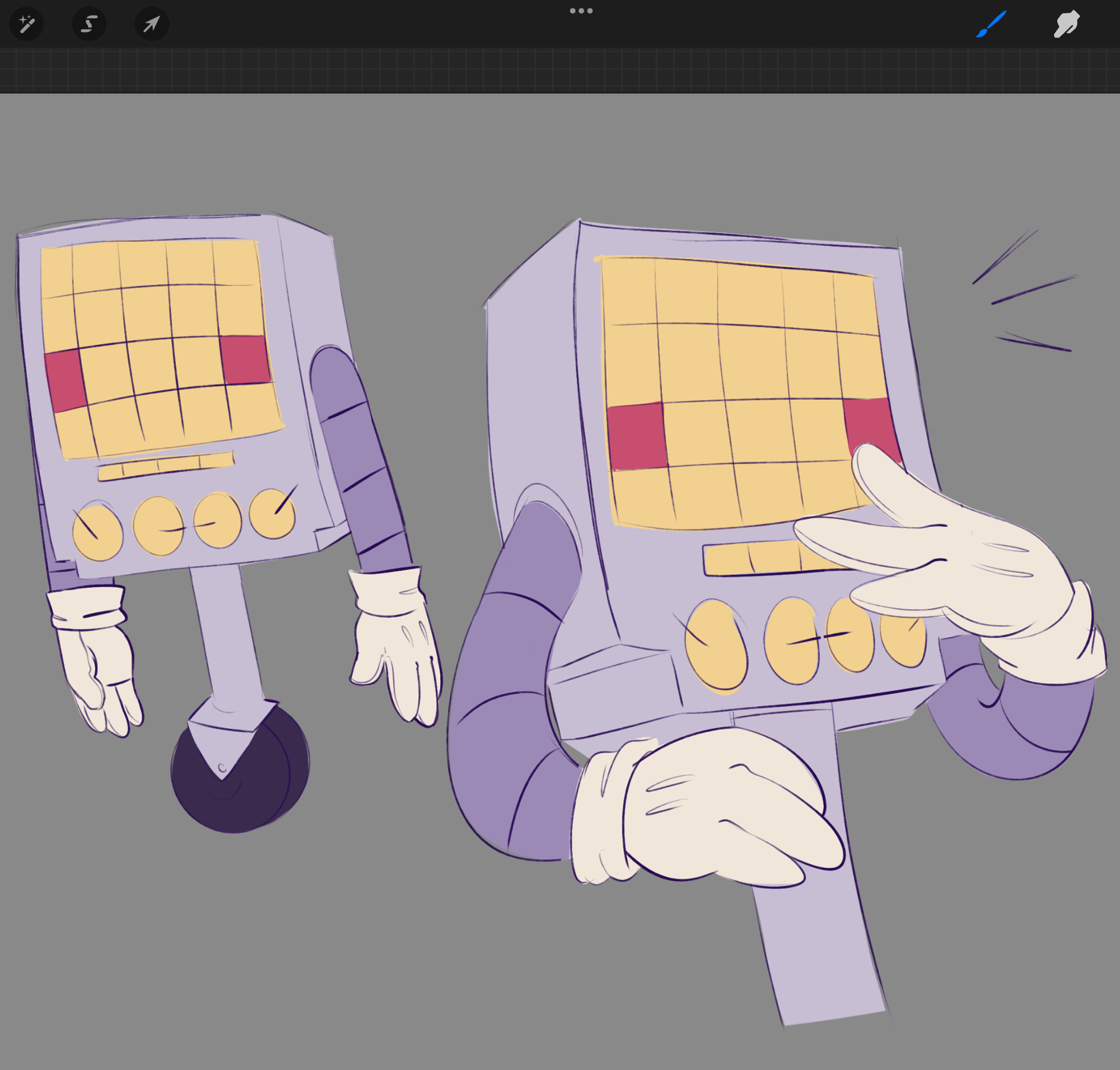The width and height of the screenshot is (1120, 1070).
Task: Tap left robot's left red cheek square
Action: [64, 380]
